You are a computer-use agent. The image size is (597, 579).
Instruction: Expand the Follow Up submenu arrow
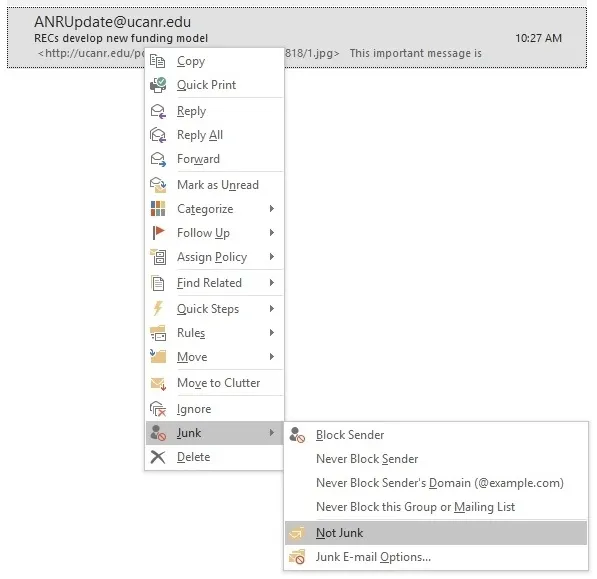(x=271, y=233)
